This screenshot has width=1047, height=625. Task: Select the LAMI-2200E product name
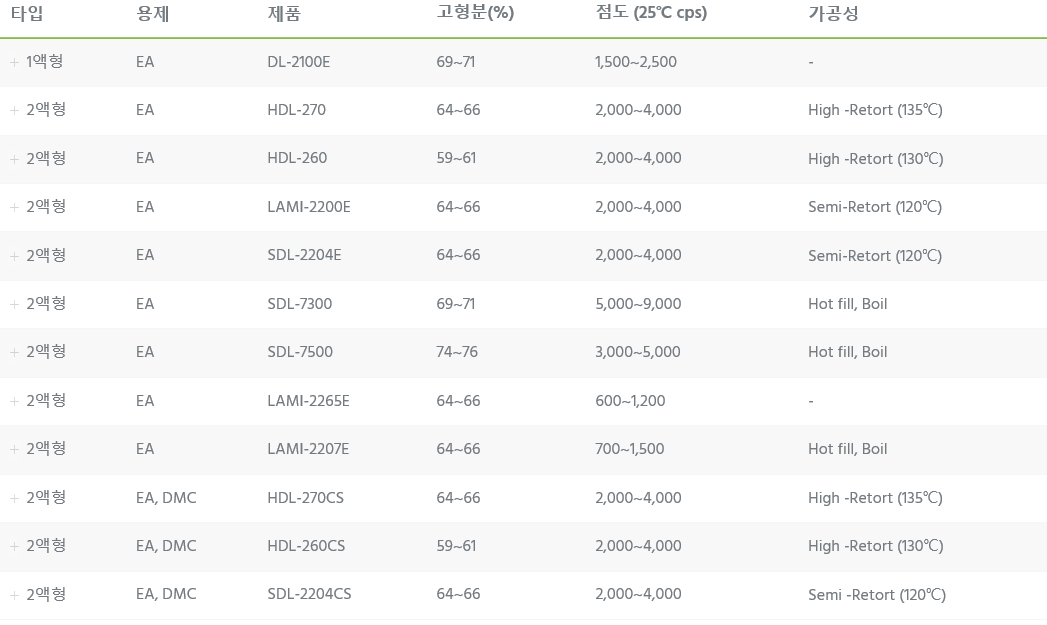tap(308, 207)
